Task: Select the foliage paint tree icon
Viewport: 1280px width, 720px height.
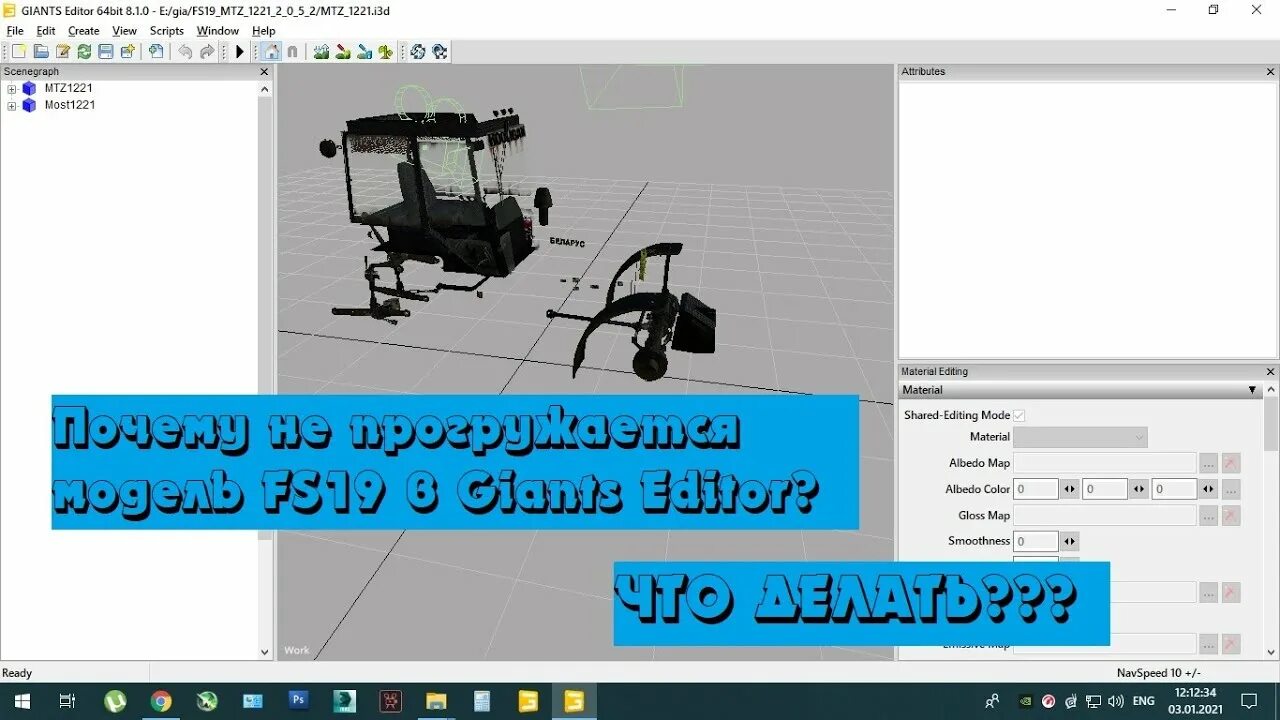Action: coord(386,52)
